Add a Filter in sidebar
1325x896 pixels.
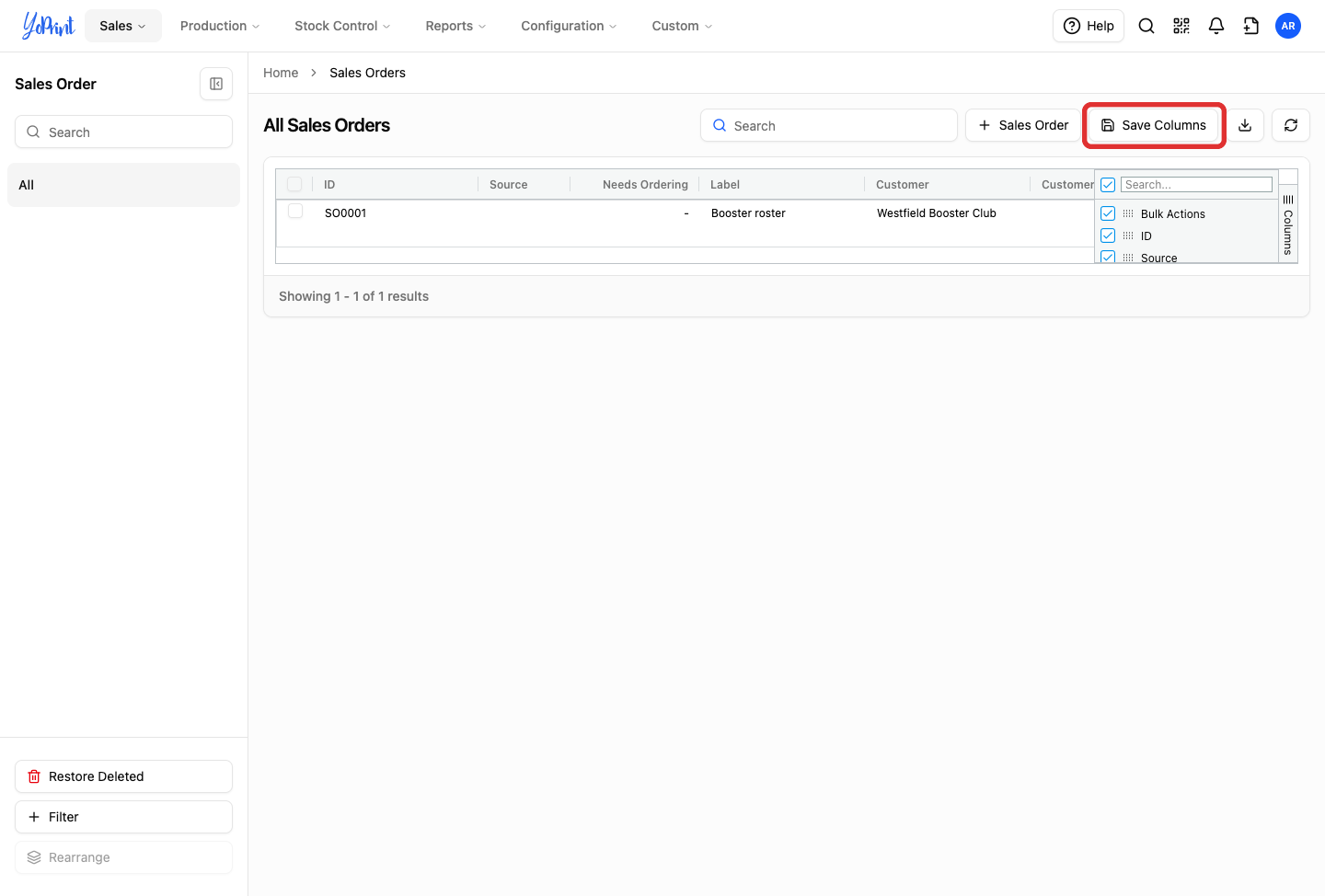[x=123, y=817]
